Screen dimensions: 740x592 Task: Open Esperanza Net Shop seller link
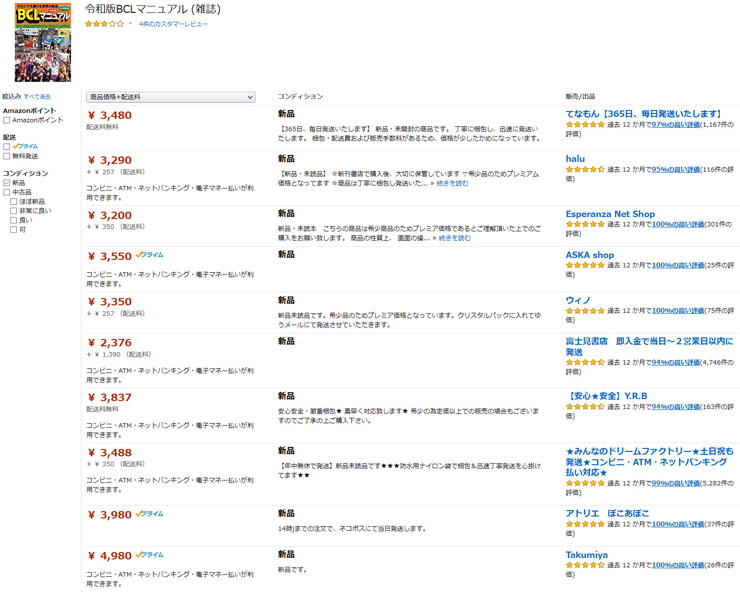tap(610, 214)
